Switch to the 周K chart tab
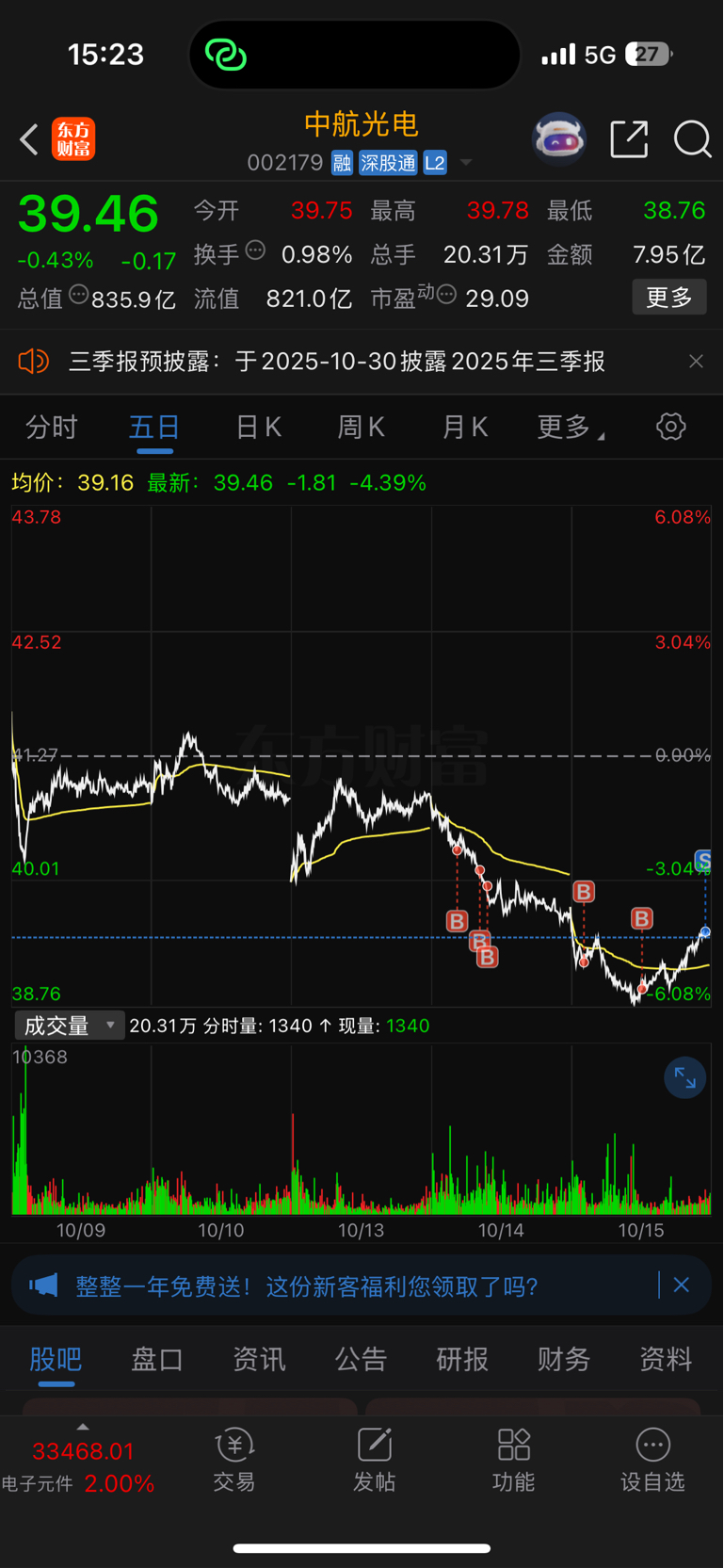This screenshot has height=1568, width=724. click(361, 428)
